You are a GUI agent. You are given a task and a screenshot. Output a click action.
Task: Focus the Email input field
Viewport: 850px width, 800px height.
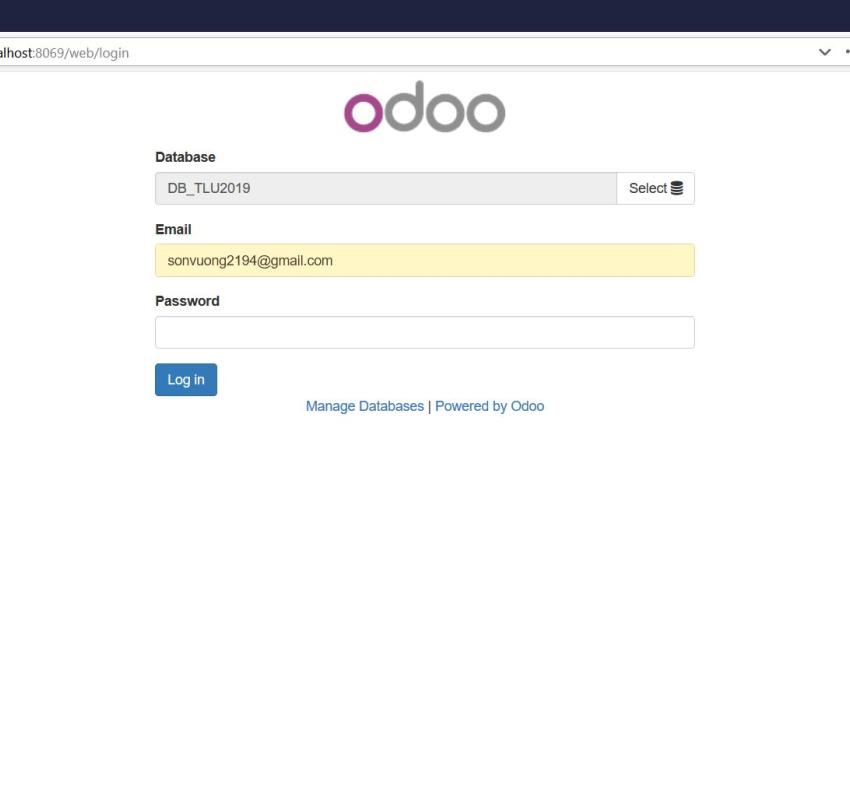click(424, 260)
